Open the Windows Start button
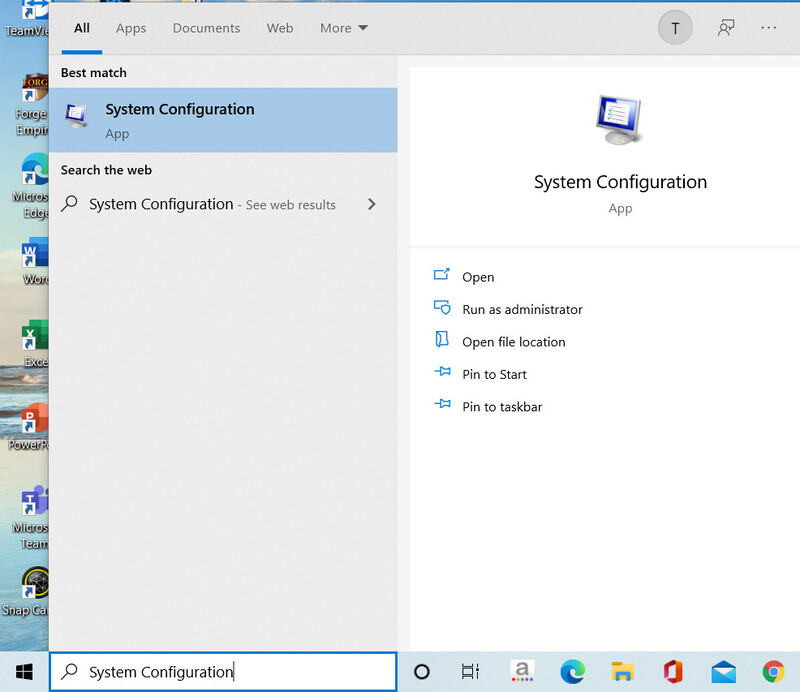This screenshot has height=692, width=800. point(24,672)
